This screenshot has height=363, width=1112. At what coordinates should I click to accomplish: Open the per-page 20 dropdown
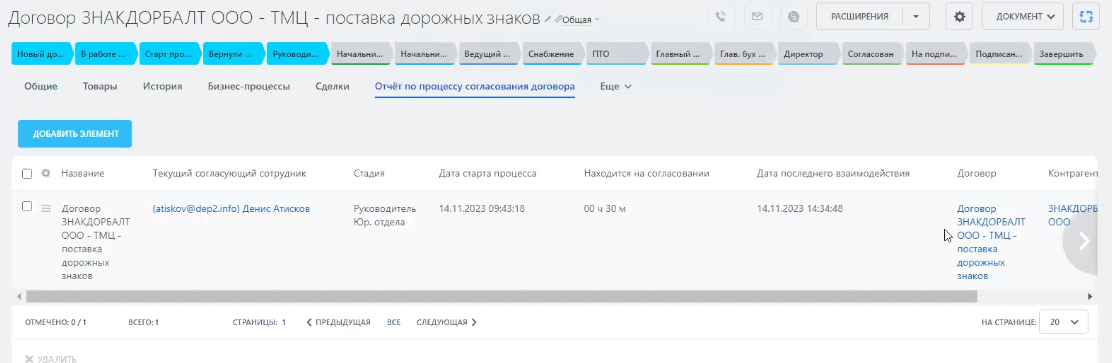click(1063, 322)
